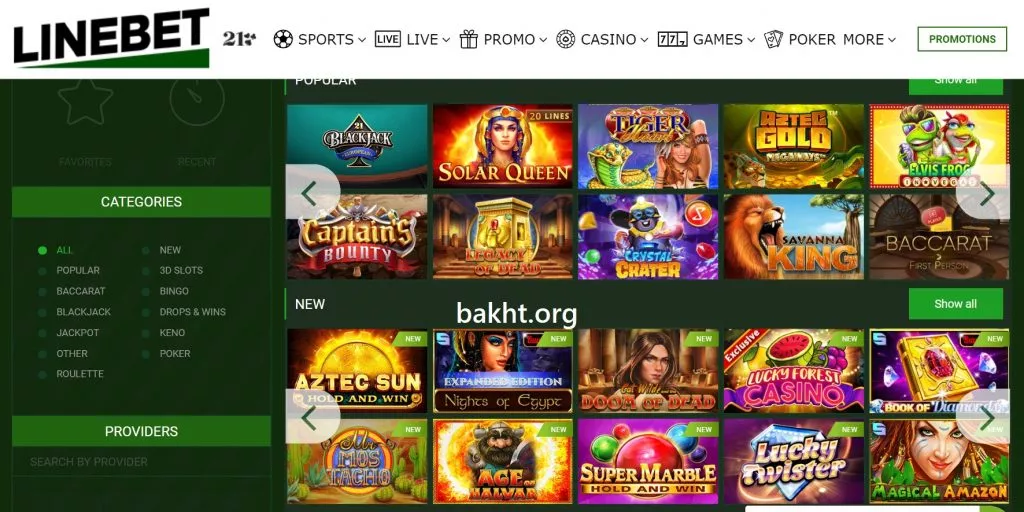The width and height of the screenshot is (1024, 512).
Task: Select the Popular category radio option
Action: [42, 270]
